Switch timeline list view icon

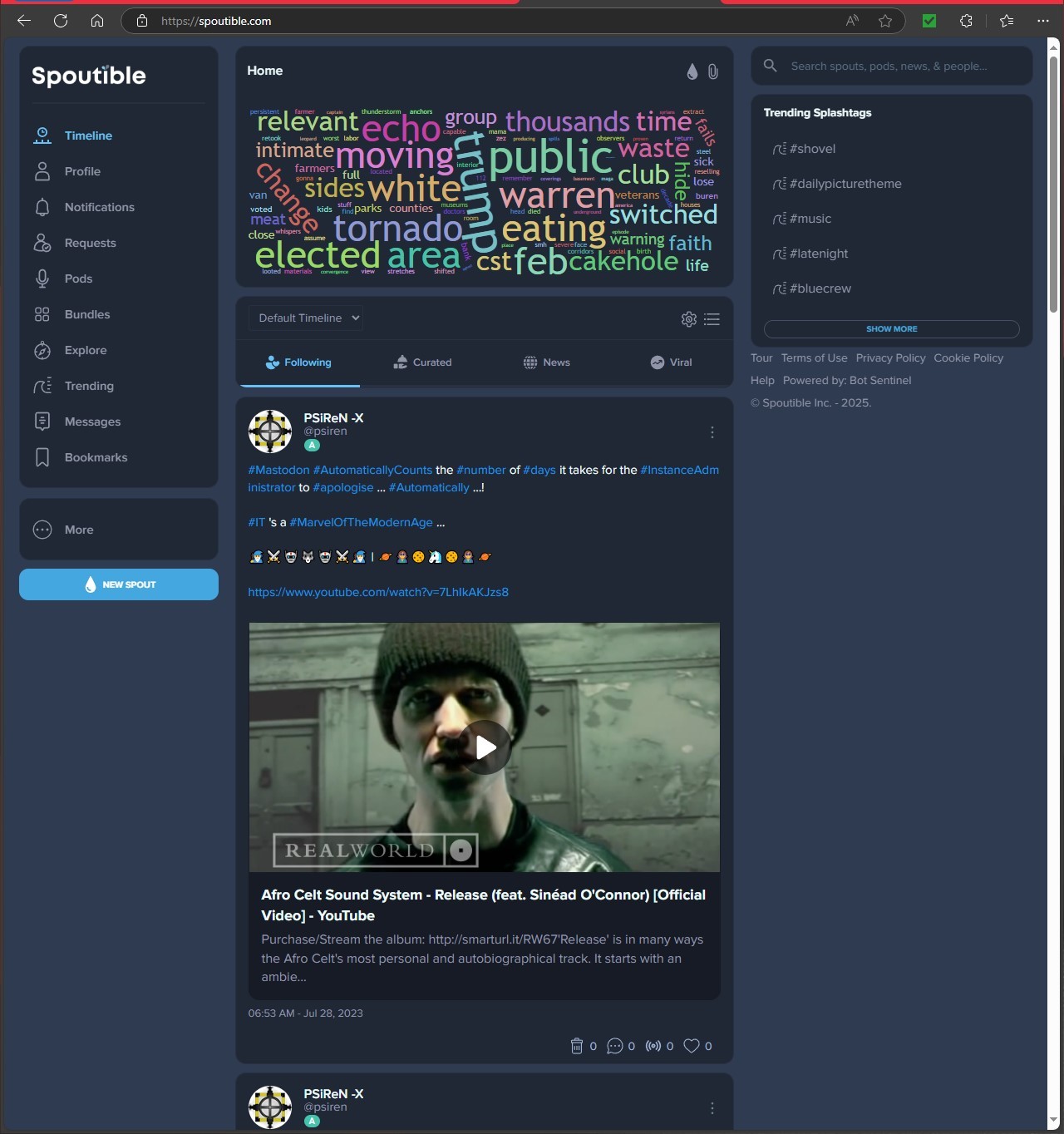712,319
